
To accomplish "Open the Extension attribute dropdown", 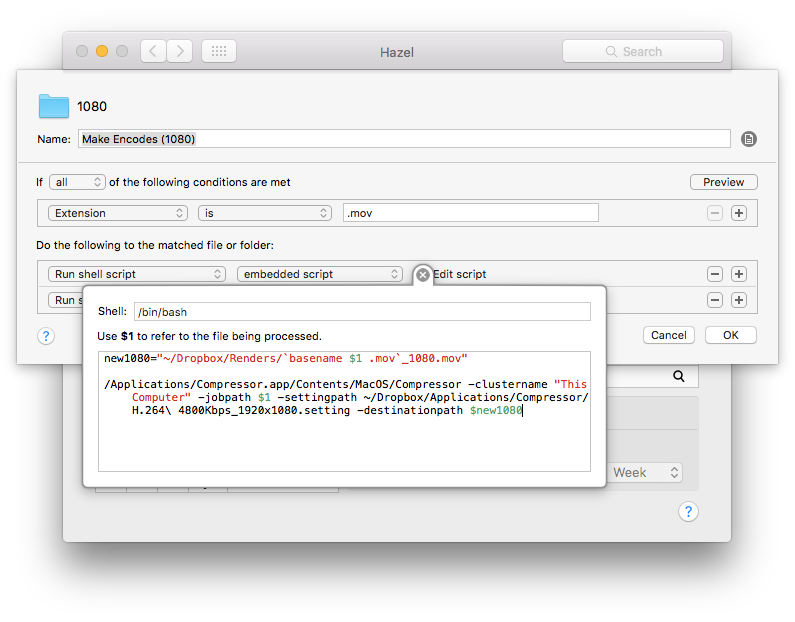I will click(x=118, y=213).
